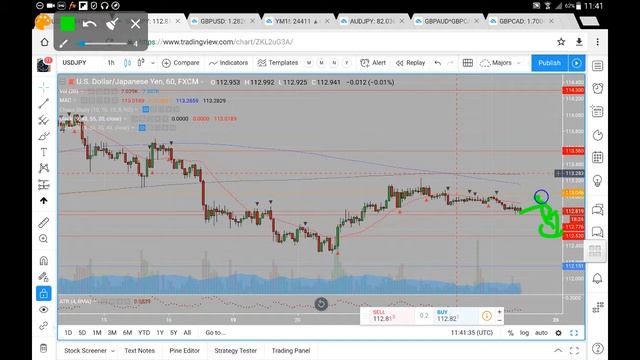Open the data window panel icon

pos(598,111)
